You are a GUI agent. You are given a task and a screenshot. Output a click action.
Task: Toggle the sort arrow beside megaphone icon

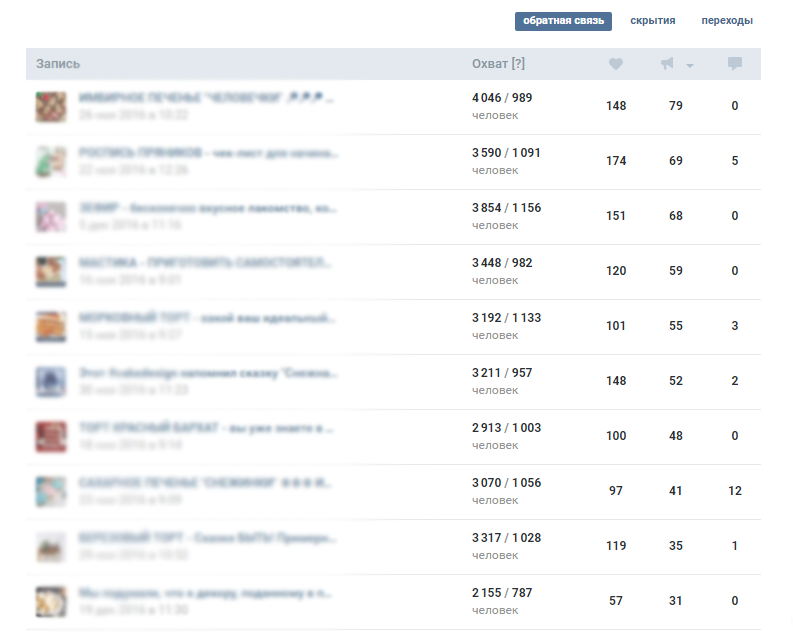pos(690,65)
